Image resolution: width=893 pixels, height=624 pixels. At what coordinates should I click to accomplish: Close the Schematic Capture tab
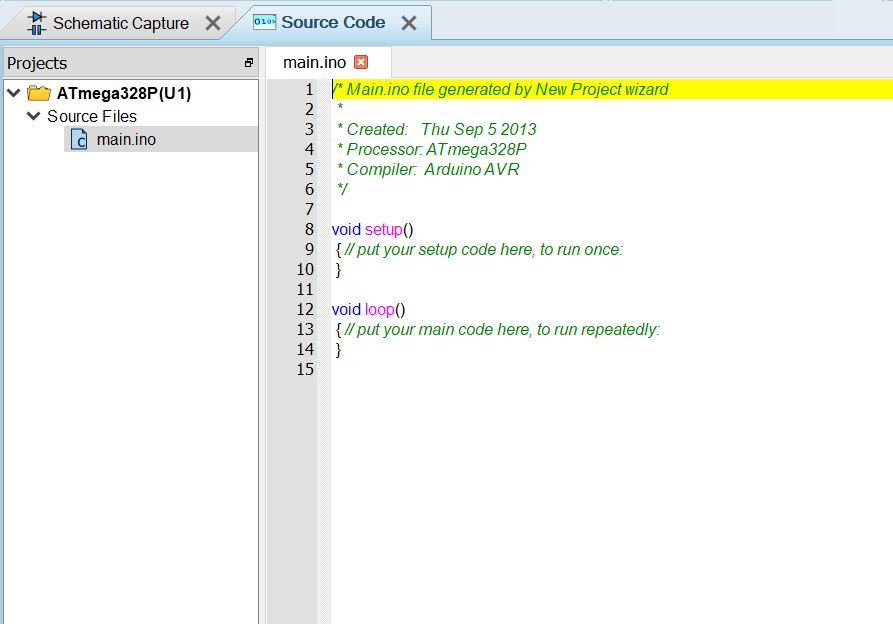click(x=212, y=23)
